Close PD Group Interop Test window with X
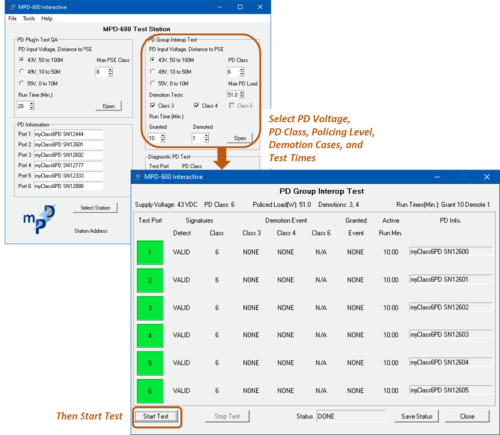This screenshot has width=500, height=435. point(487,177)
